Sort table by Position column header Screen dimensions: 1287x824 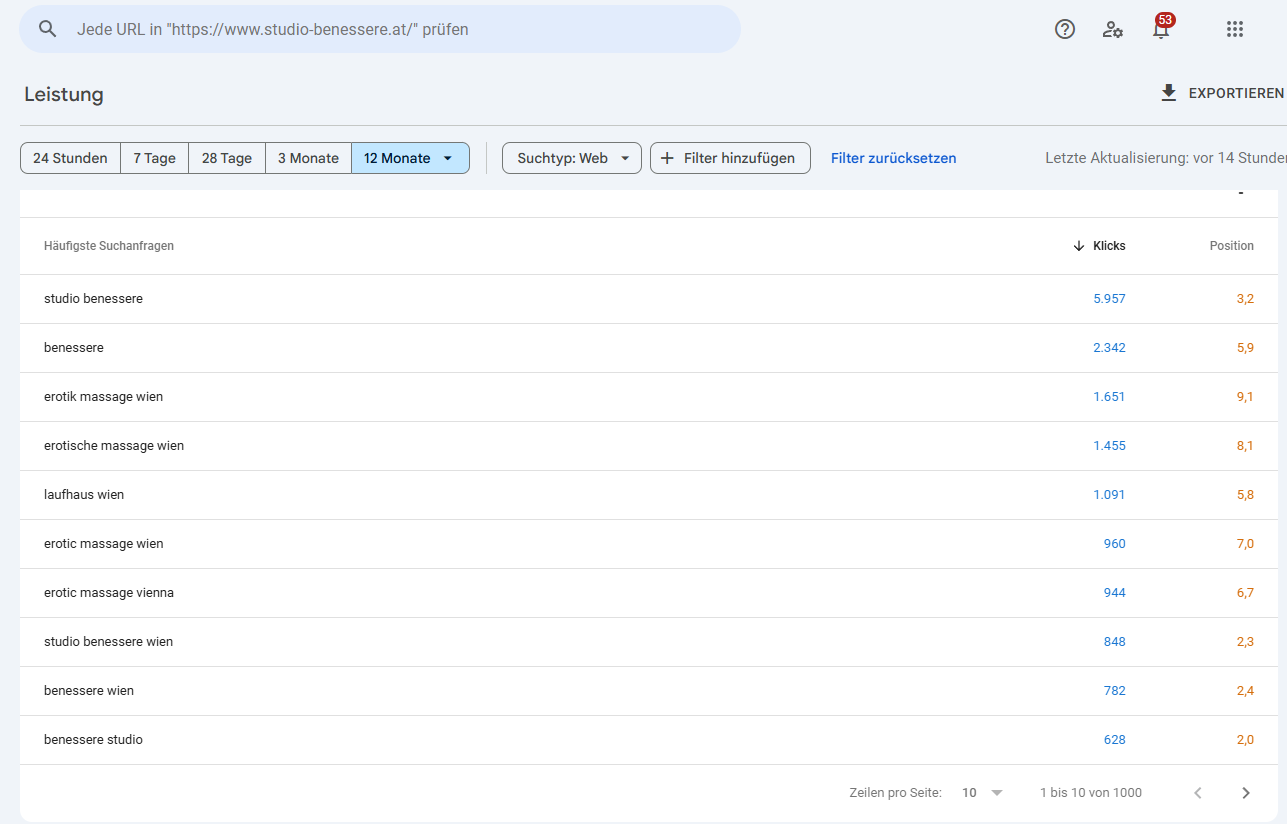click(x=1231, y=246)
